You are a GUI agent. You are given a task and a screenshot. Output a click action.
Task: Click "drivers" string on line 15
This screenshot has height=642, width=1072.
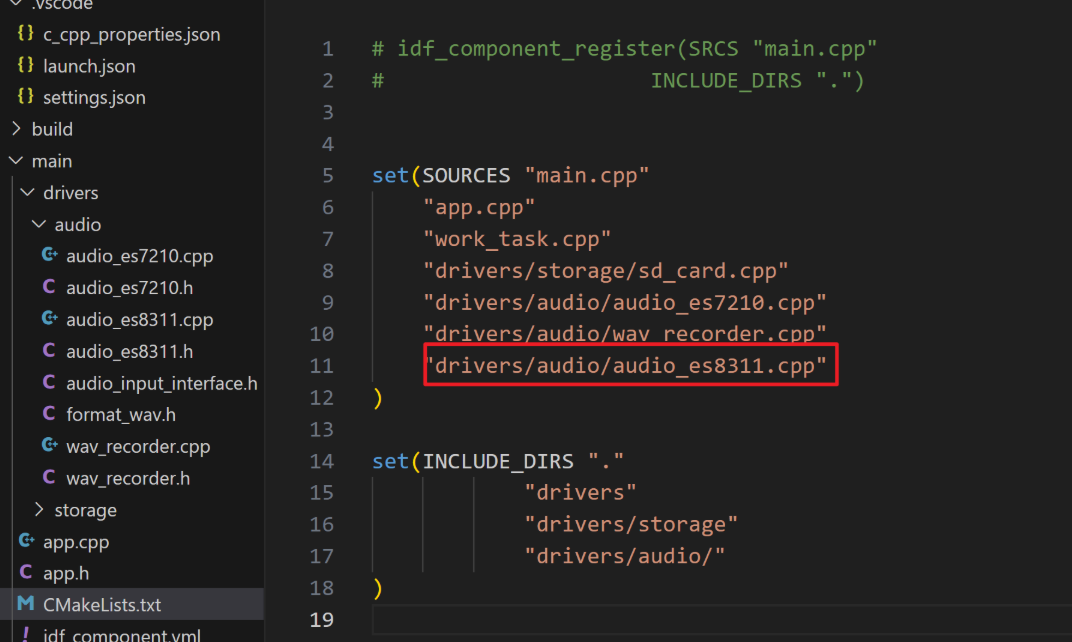(x=580, y=493)
